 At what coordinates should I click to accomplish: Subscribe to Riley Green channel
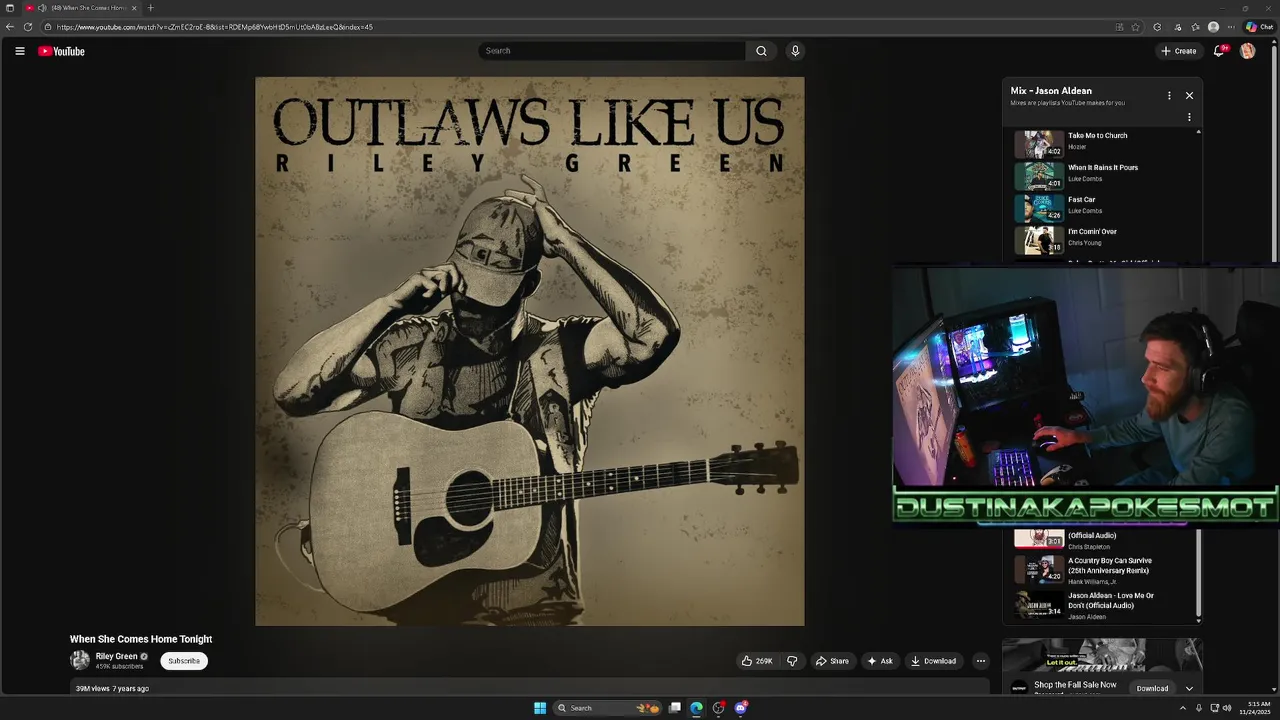point(184,661)
